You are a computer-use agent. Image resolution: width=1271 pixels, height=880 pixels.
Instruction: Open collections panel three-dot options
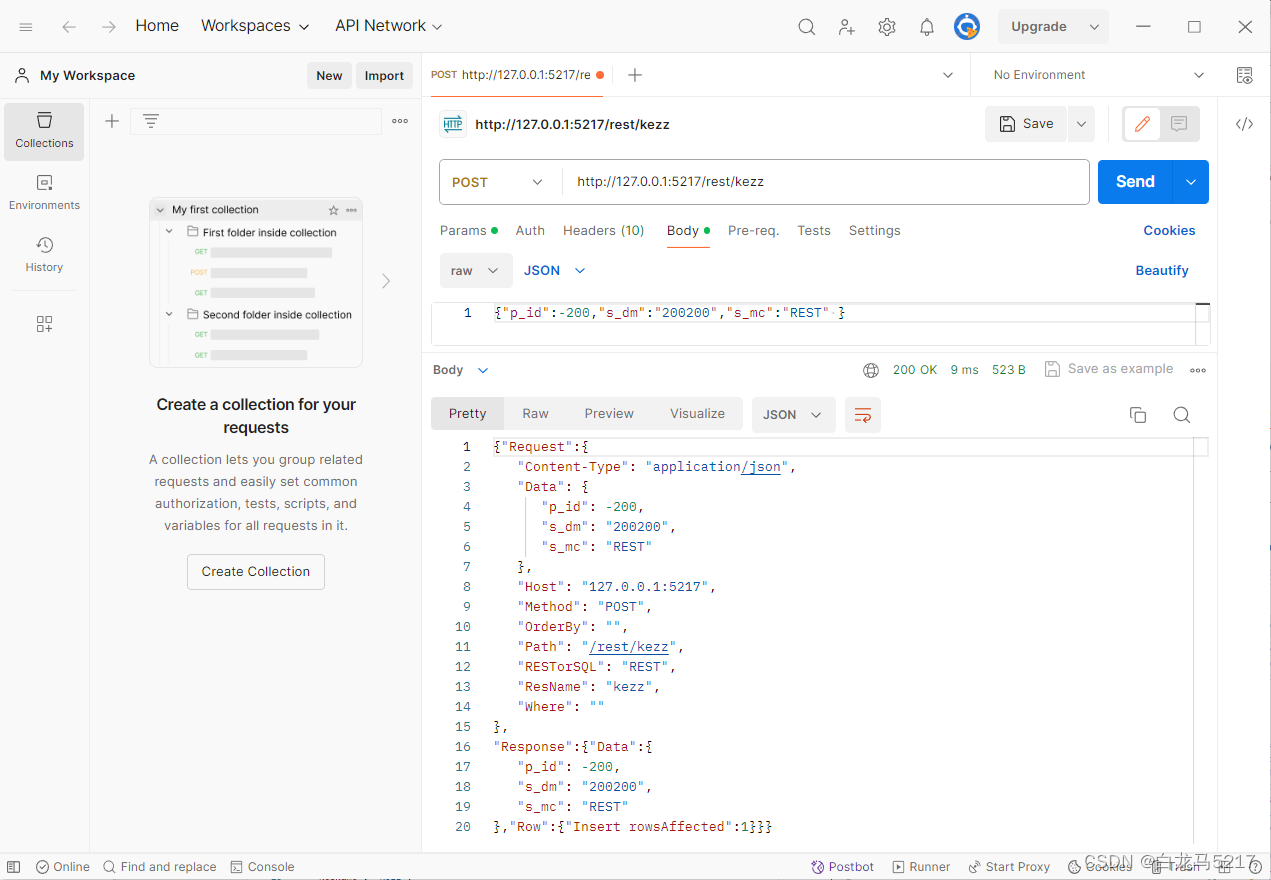(400, 121)
